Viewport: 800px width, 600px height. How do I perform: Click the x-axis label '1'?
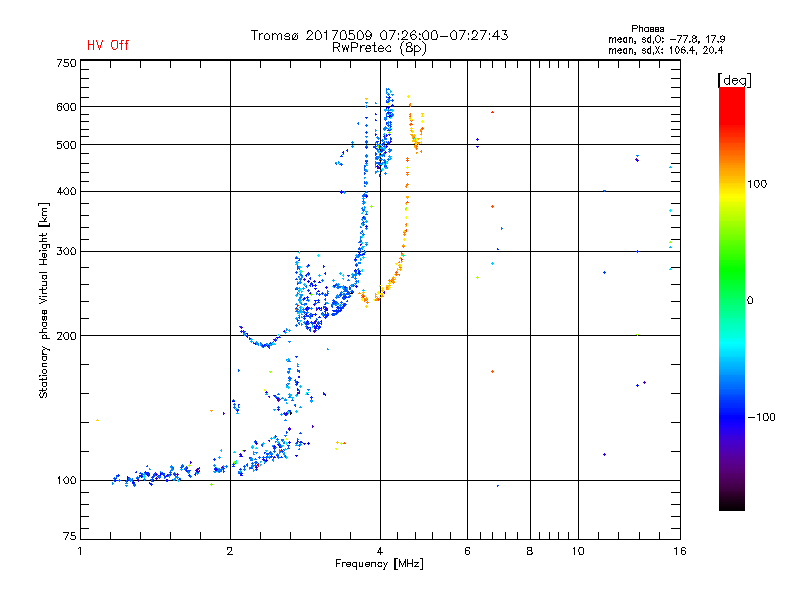point(80,551)
